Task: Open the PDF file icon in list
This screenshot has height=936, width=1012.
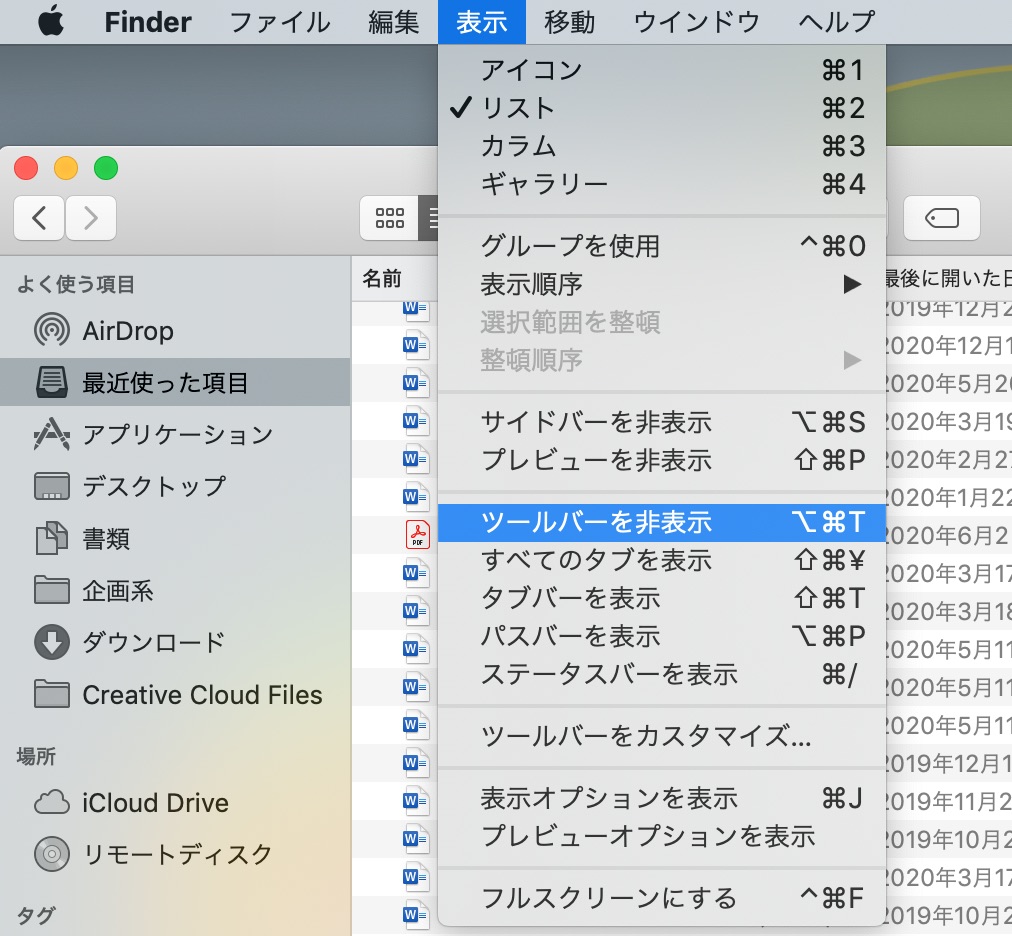Action: pos(417,535)
